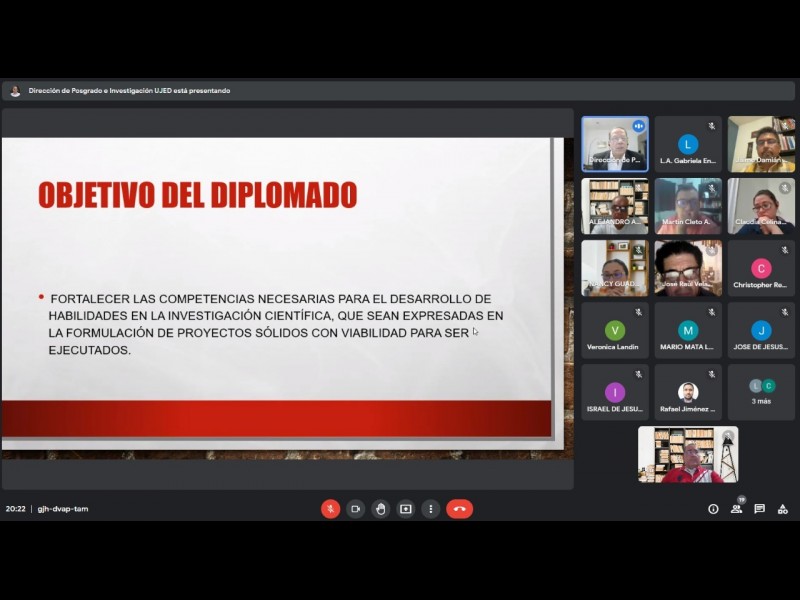Open the chat panel icon
This screenshot has width=800, height=600.
coord(759,509)
